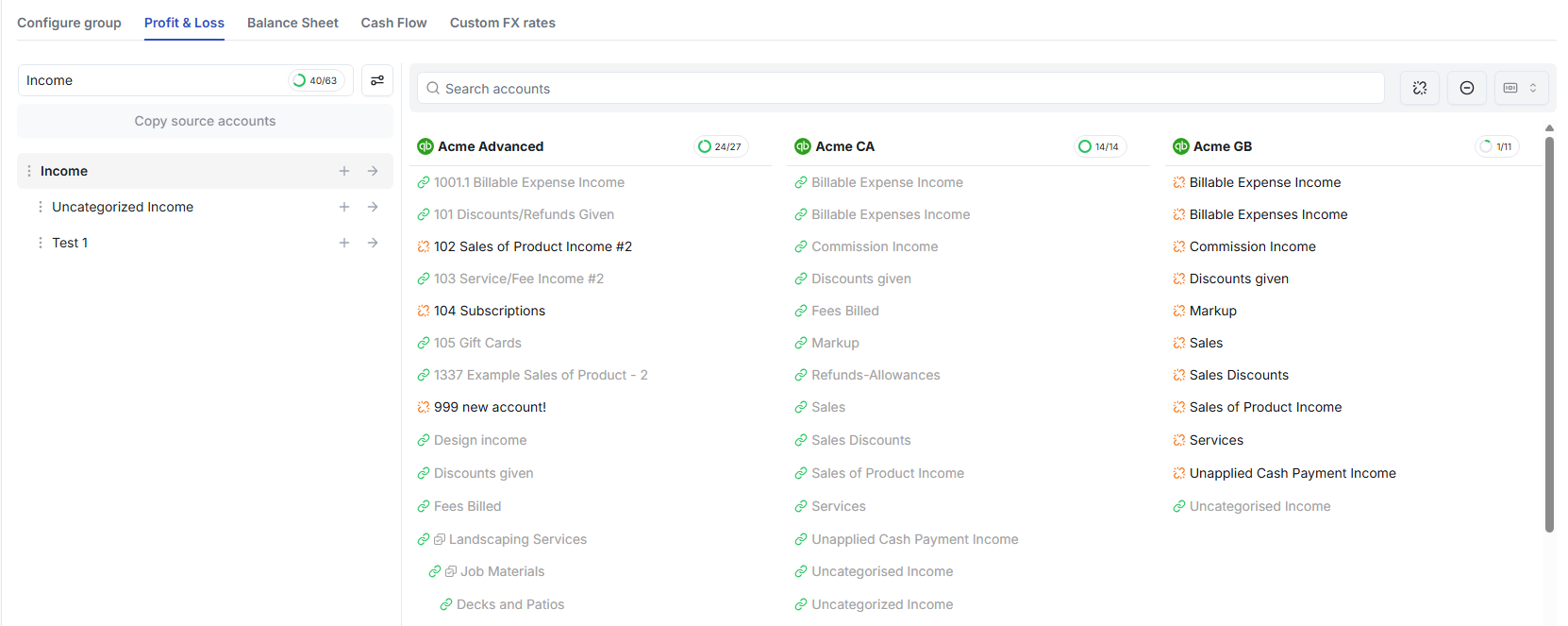Select Acme GB Unapplied Cash Payment Income

1293,473
